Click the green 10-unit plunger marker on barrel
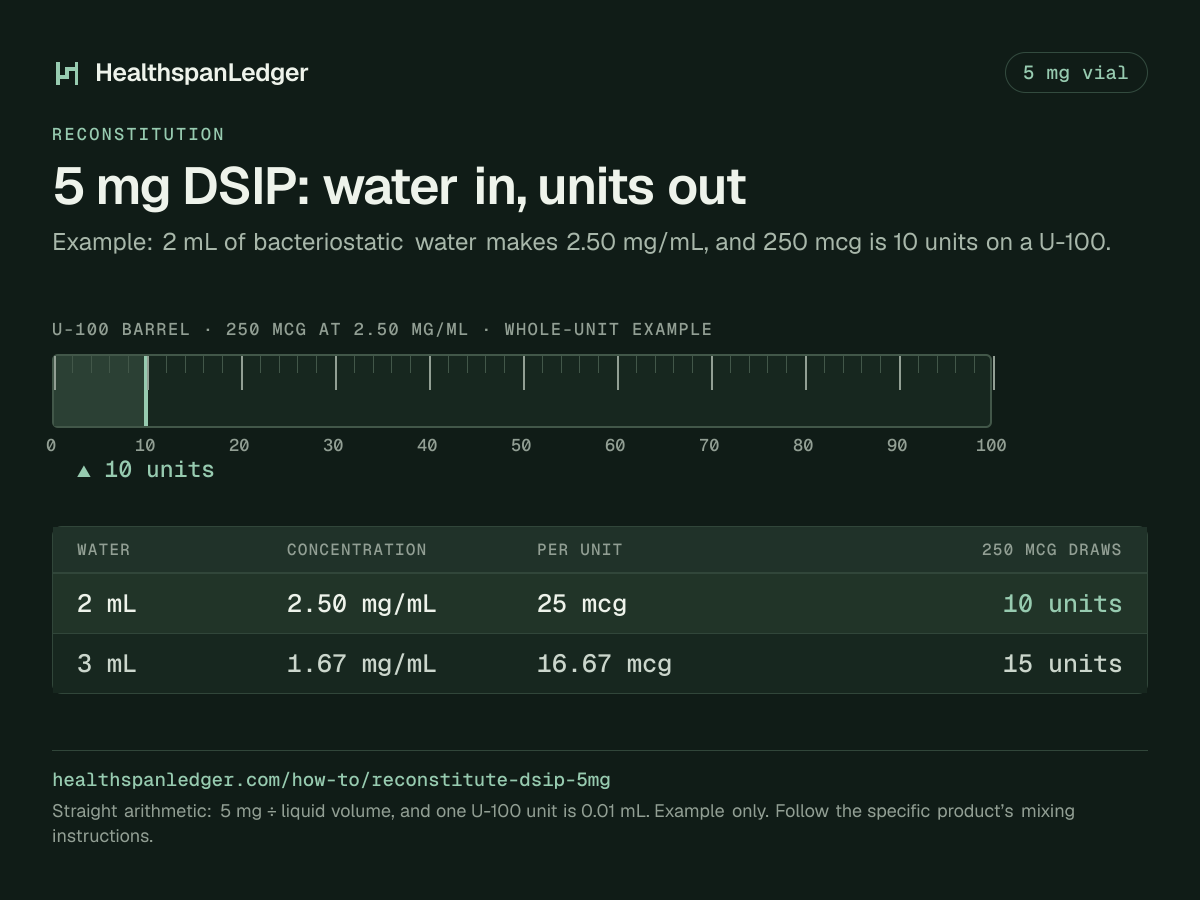Viewport: 1200px width, 900px height. [146, 391]
